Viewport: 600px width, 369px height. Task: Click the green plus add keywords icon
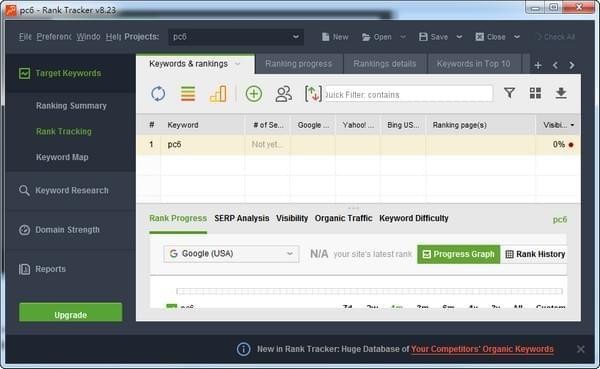click(254, 94)
